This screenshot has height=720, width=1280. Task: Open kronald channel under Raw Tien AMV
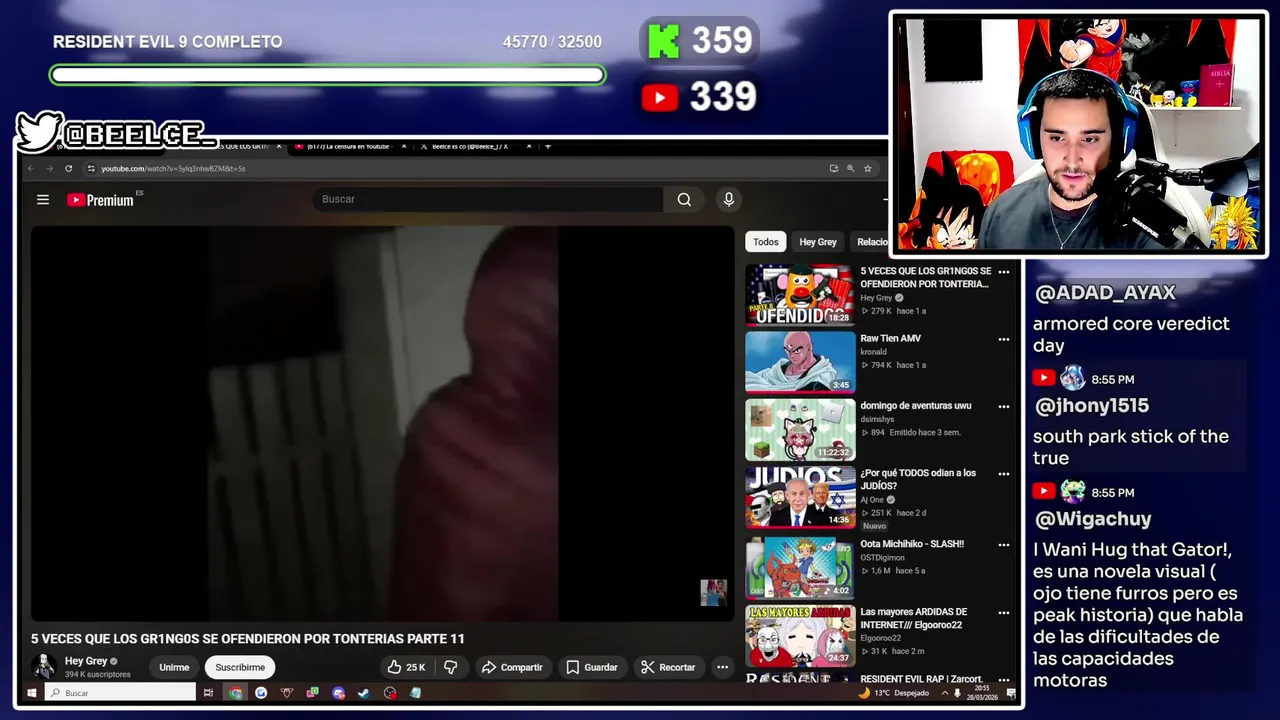click(873, 352)
